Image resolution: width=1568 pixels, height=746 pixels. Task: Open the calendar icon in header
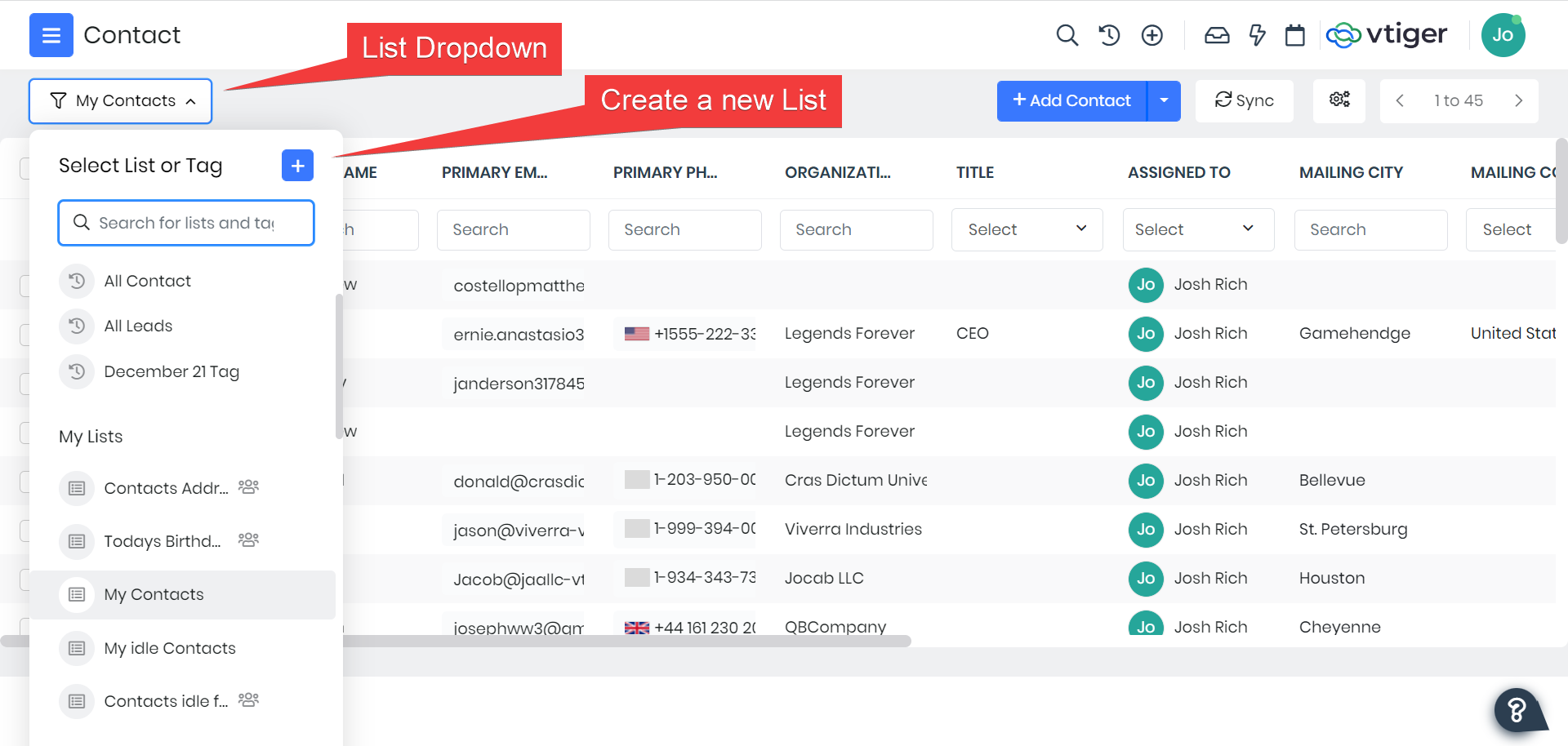tap(1294, 35)
